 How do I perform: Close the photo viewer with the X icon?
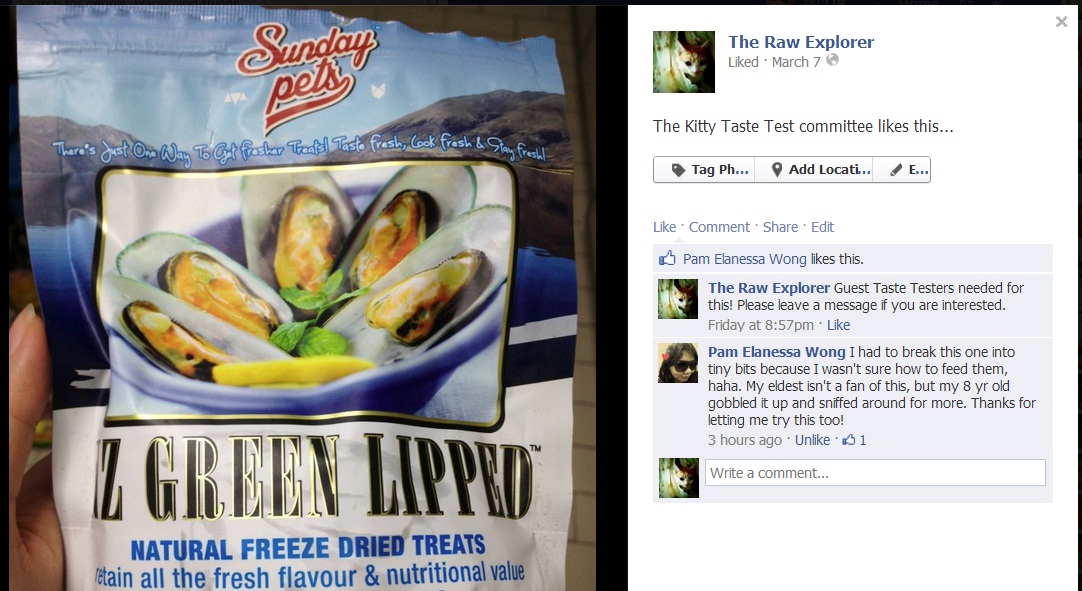(1061, 22)
